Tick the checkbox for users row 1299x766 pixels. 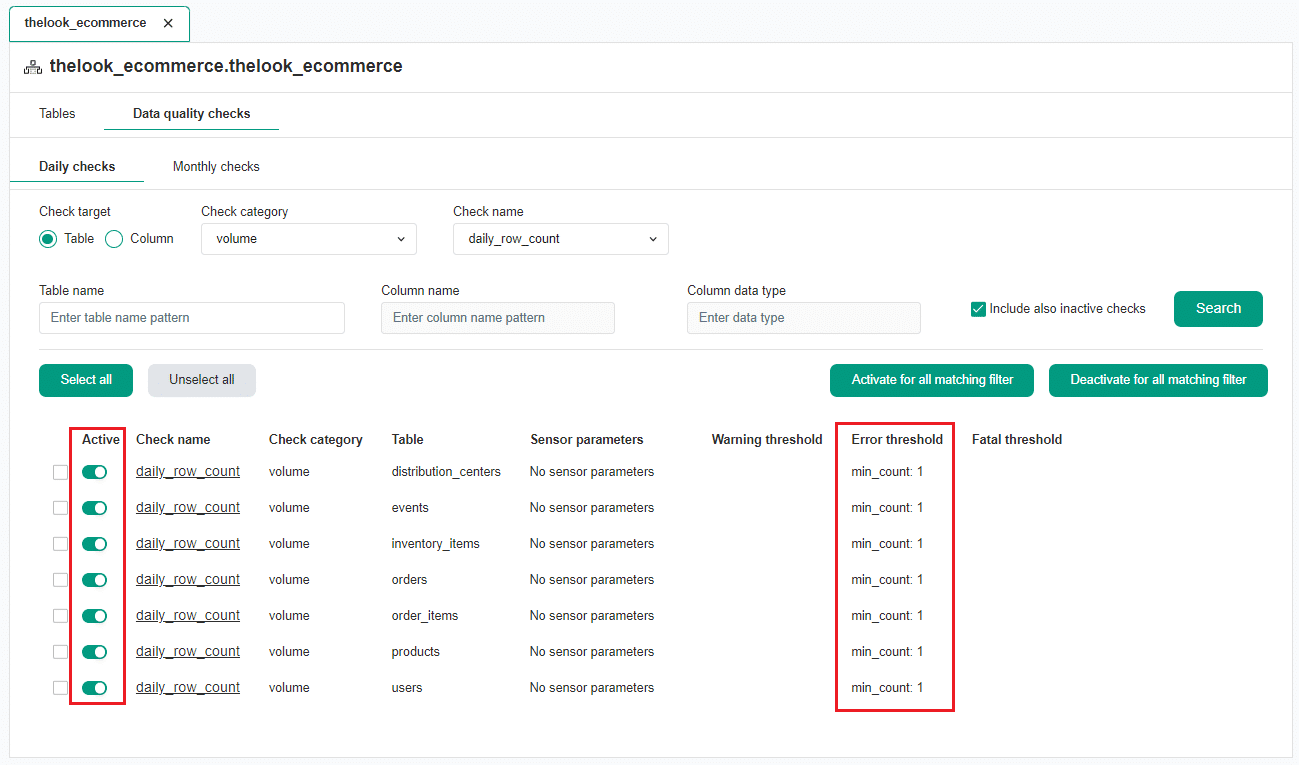click(x=60, y=688)
